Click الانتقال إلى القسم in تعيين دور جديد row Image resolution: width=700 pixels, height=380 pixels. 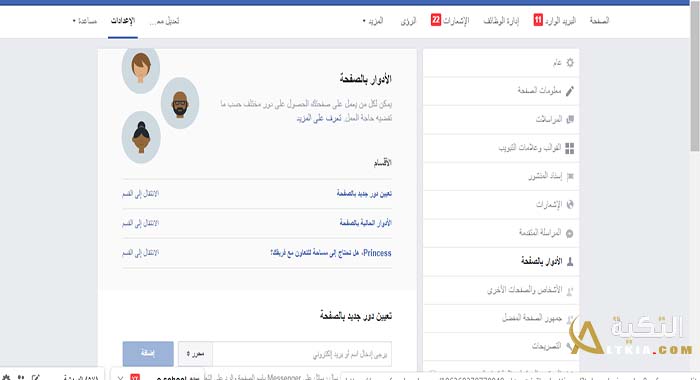tap(140, 193)
